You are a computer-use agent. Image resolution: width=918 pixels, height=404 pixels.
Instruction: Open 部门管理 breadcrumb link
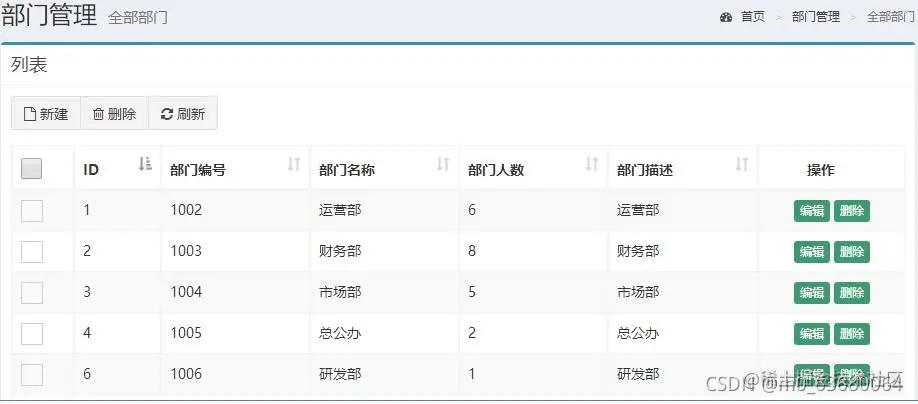pyautogui.click(x=816, y=17)
